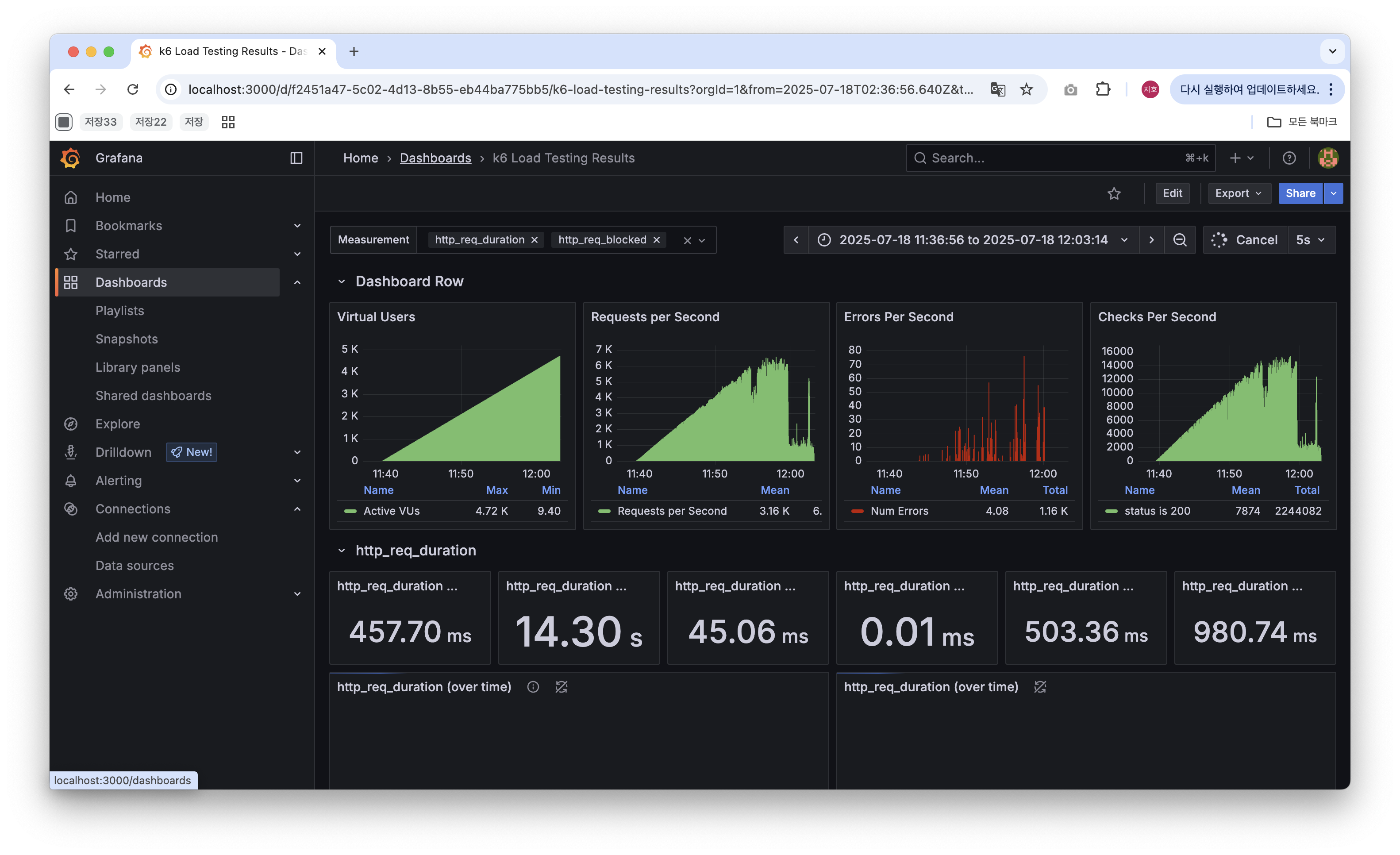
Task: Expand the Bookmarks sidebar section
Action: pyautogui.click(x=297, y=226)
